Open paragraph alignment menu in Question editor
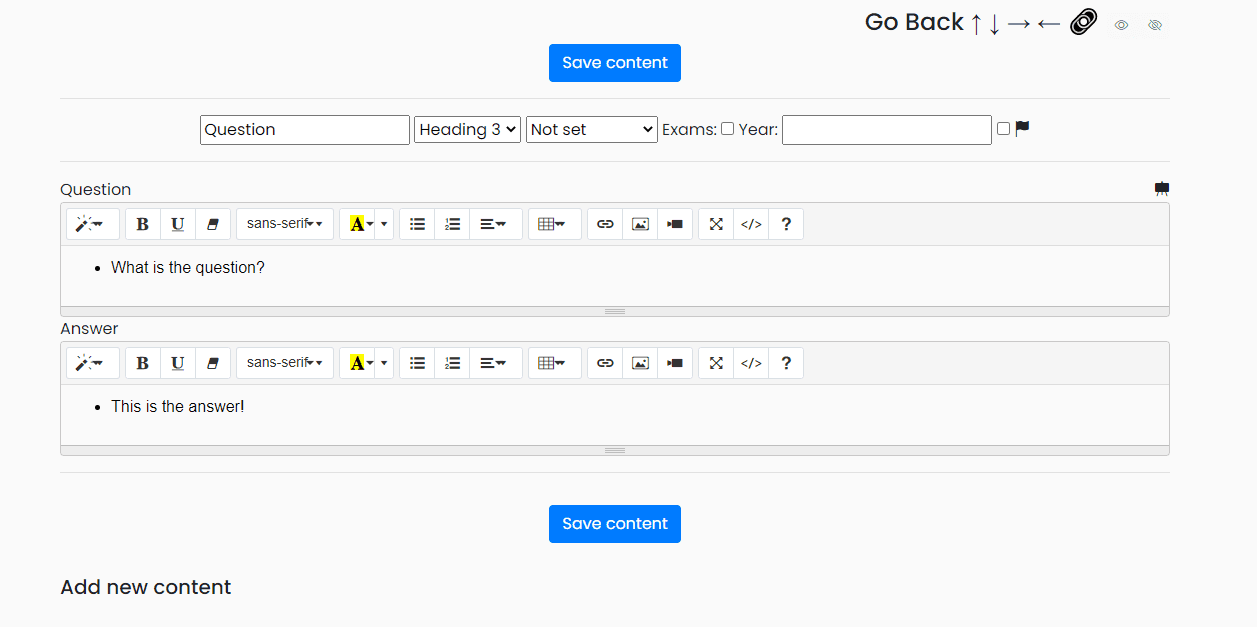Viewport: 1257px width, 627px height. (493, 224)
